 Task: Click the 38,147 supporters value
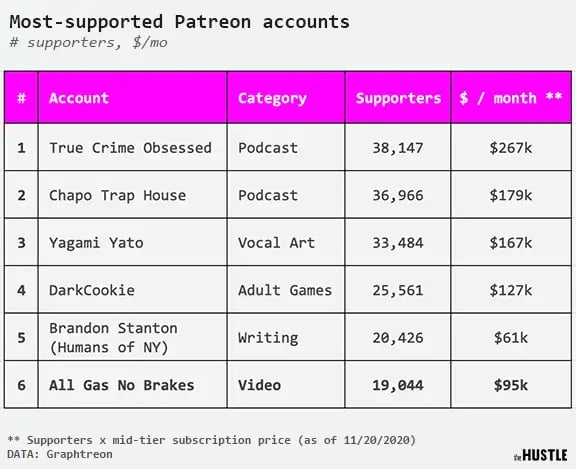[398, 147]
